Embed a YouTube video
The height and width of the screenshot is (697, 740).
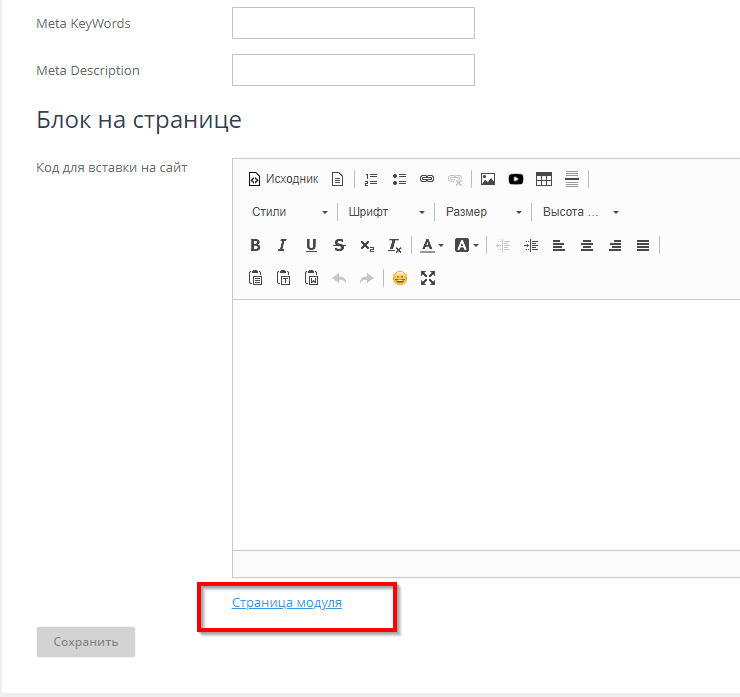(x=516, y=179)
